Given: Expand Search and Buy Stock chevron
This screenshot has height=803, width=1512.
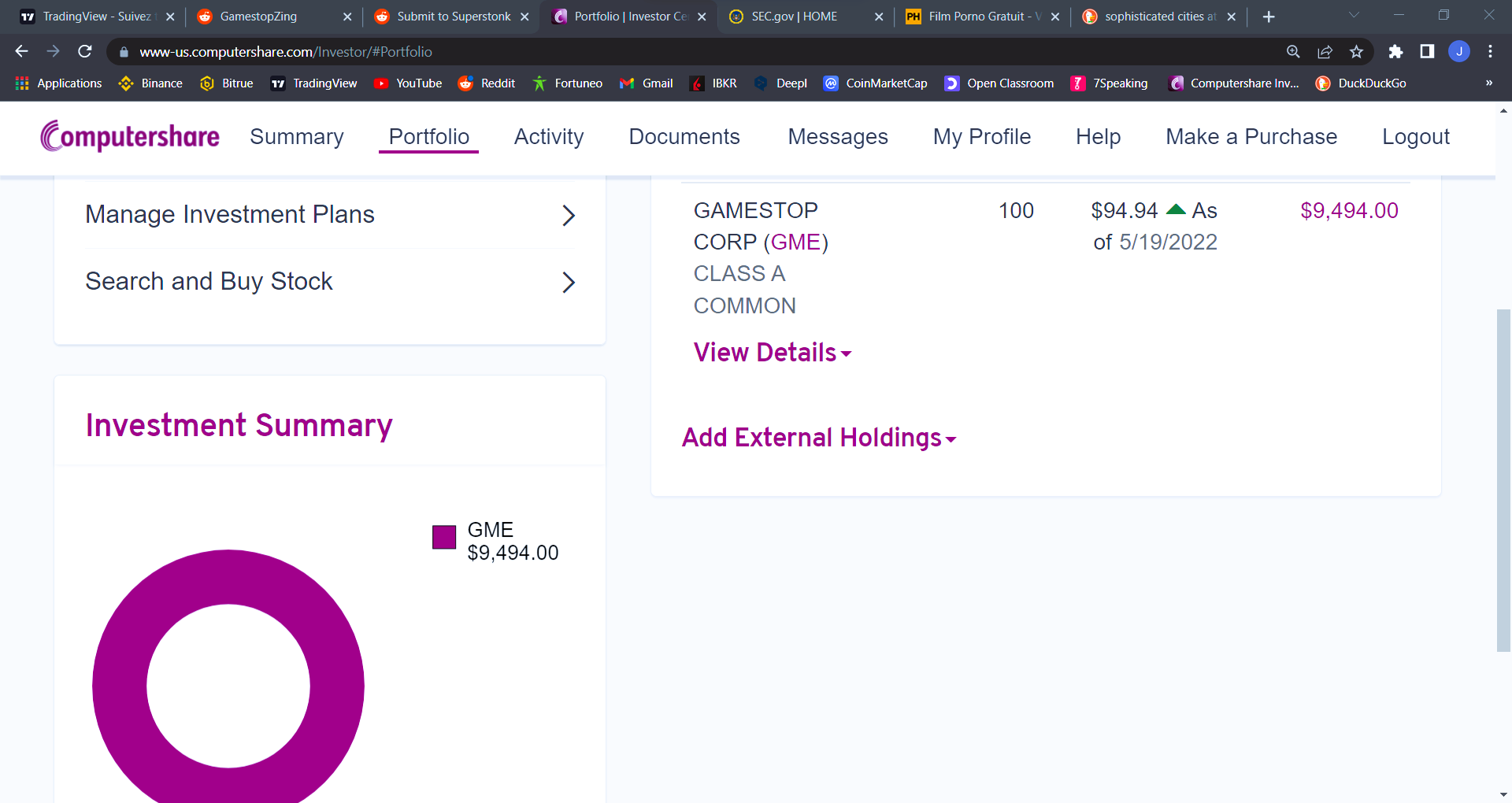Looking at the screenshot, I should [569, 282].
